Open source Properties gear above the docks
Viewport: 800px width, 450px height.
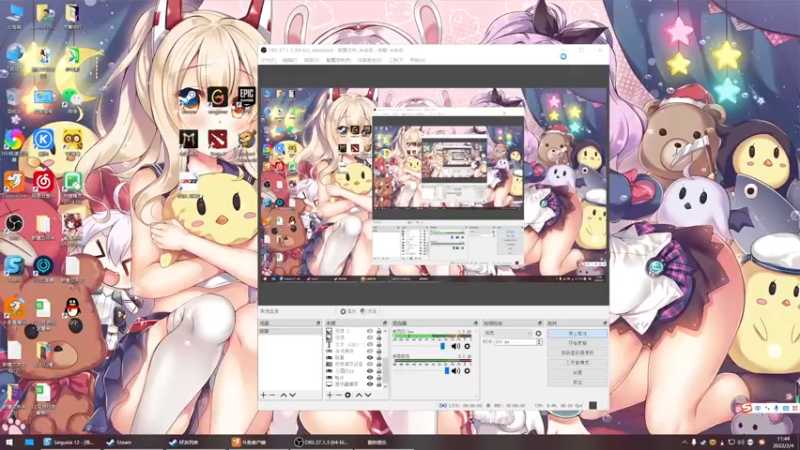click(347, 311)
